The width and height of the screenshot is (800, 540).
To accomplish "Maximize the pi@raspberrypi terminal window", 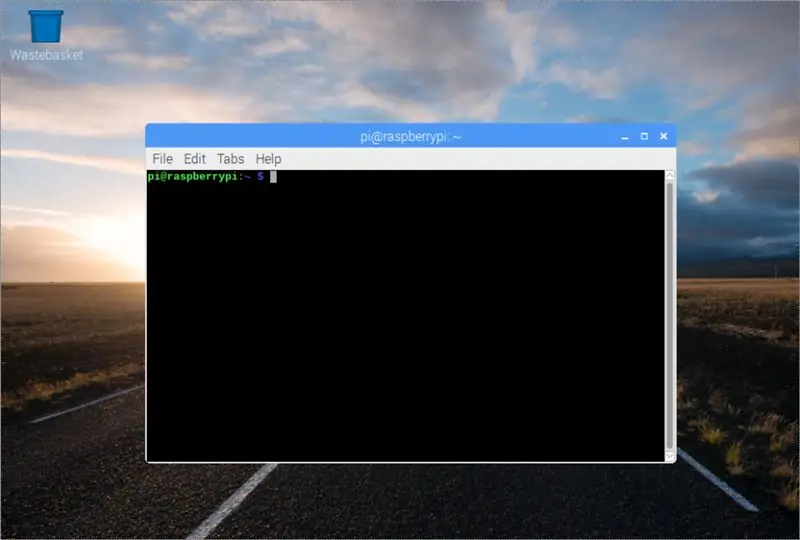I will coord(644,136).
